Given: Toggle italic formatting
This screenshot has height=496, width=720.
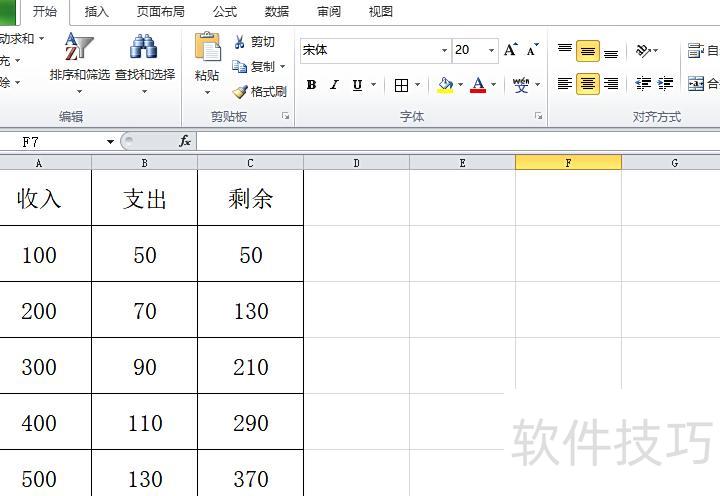Looking at the screenshot, I should (334, 85).
